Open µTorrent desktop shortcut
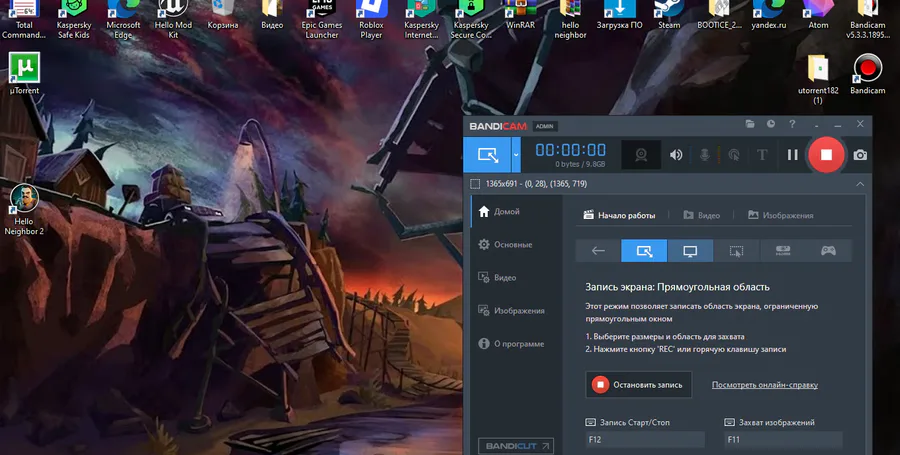Viewport: 900px width, 455px height. [24, 73]
